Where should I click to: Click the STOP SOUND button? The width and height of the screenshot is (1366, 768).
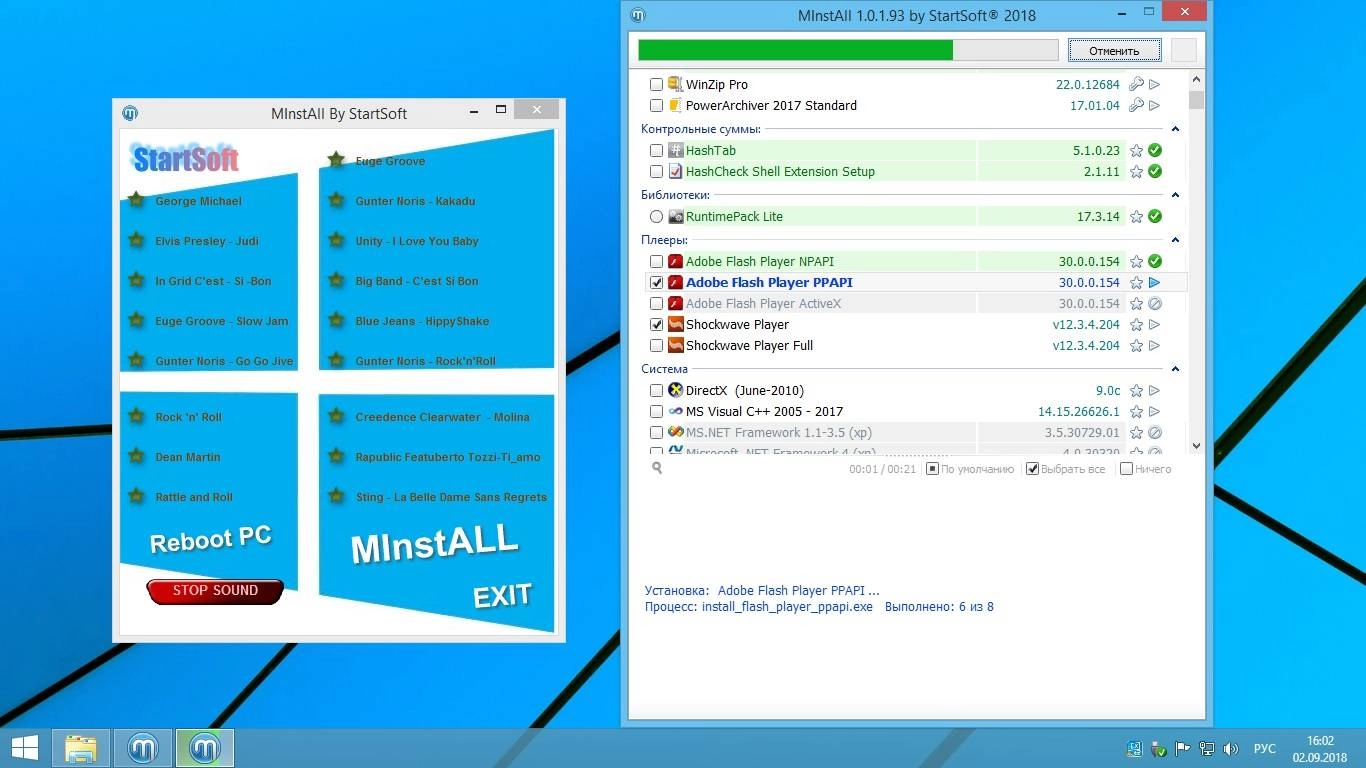pyautogui.click(x=215, y=591)
